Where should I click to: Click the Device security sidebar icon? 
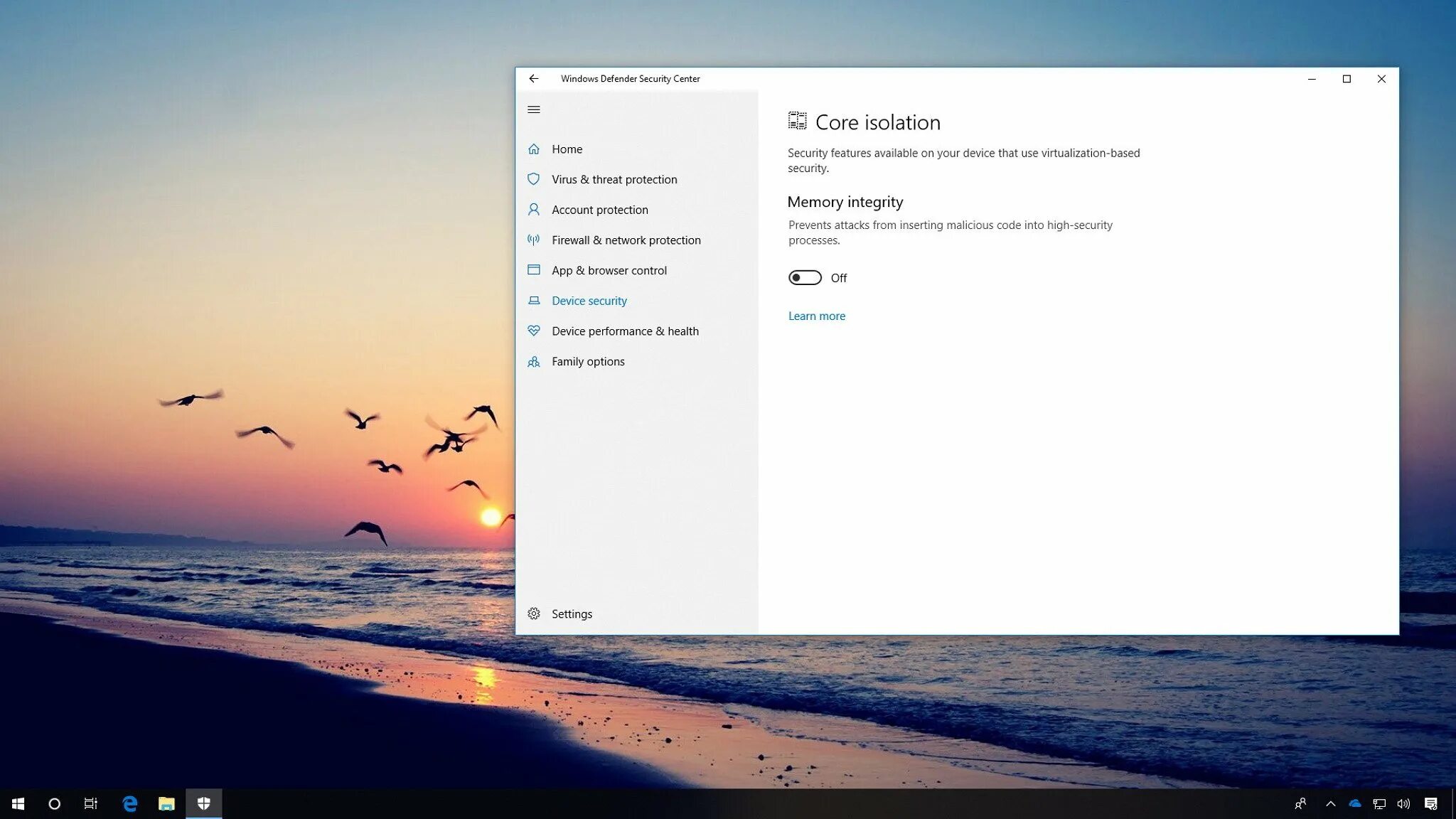[533, 300]
